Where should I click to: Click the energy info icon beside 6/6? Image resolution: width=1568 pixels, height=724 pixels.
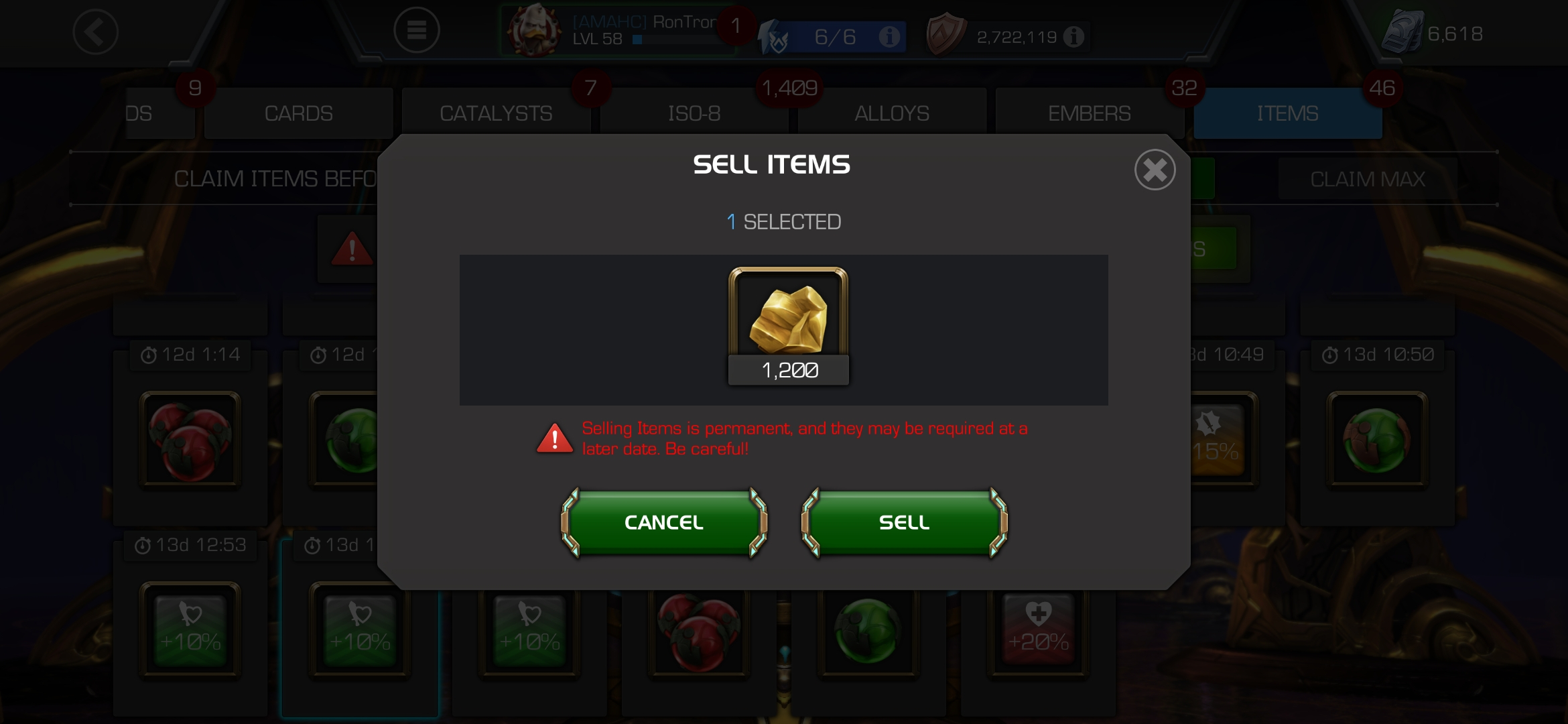[x=889, y=36]
